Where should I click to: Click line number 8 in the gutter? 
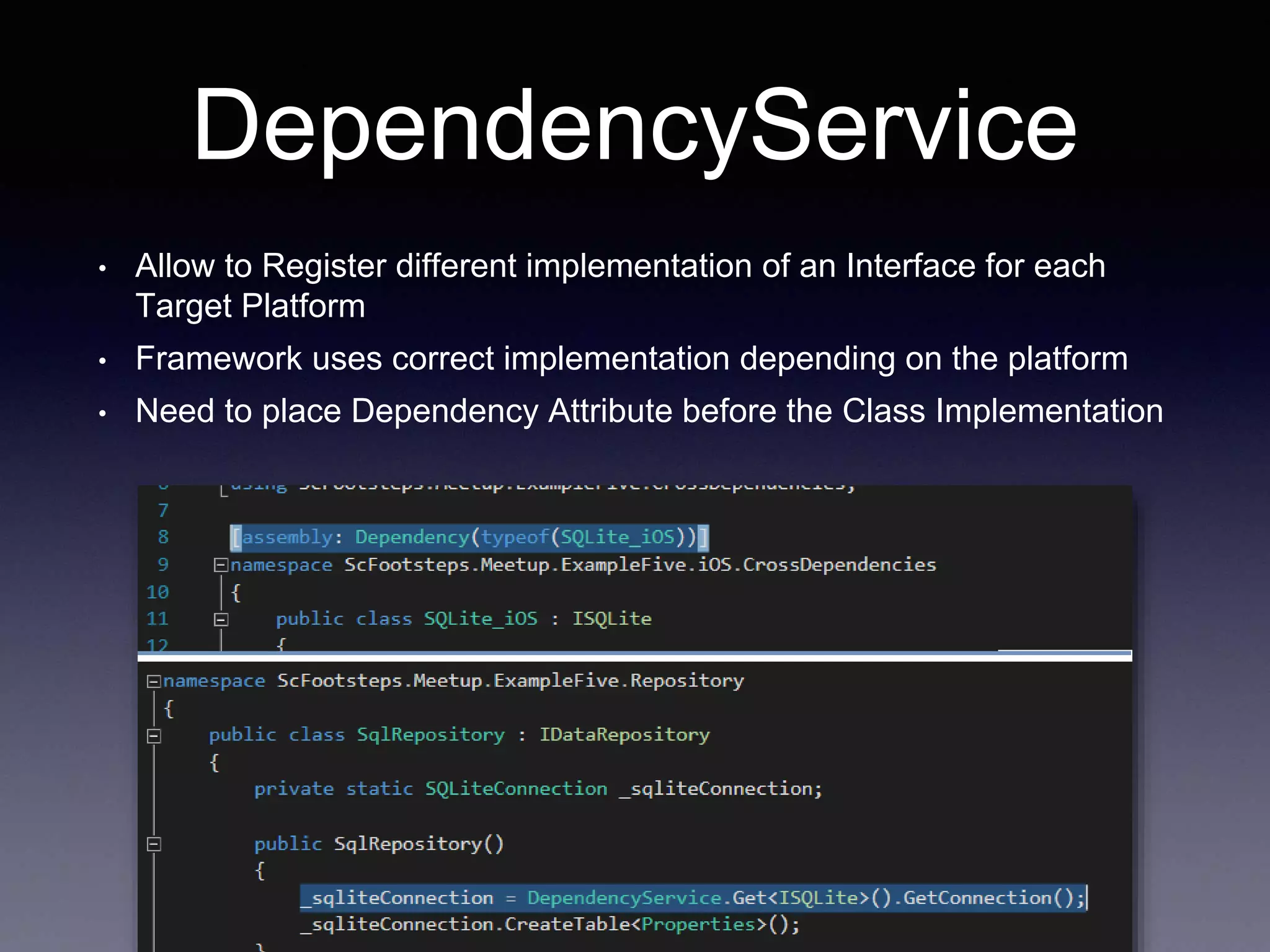(x=163, y=537)
